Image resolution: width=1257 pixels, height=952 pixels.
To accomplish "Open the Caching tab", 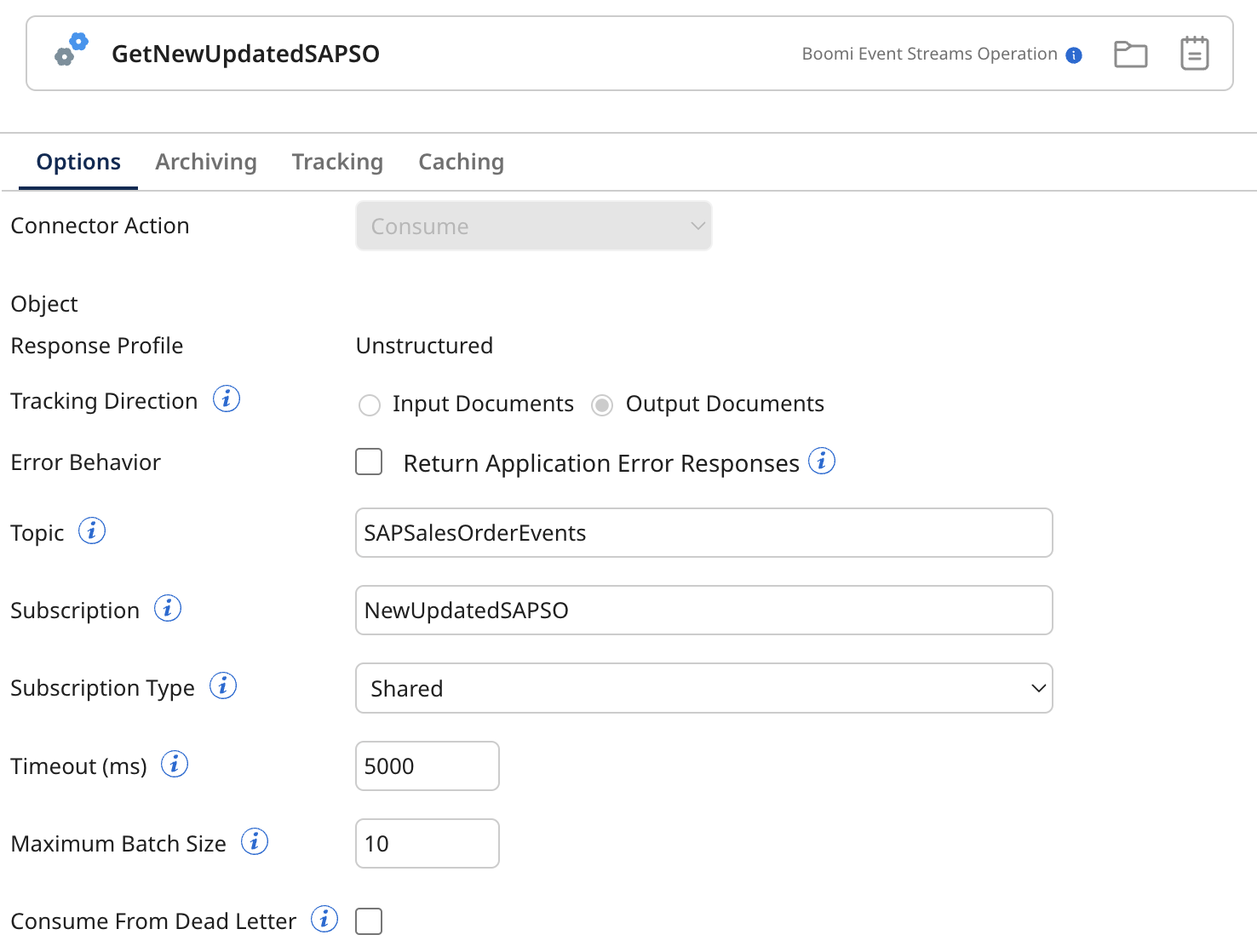I will point(461,162).
